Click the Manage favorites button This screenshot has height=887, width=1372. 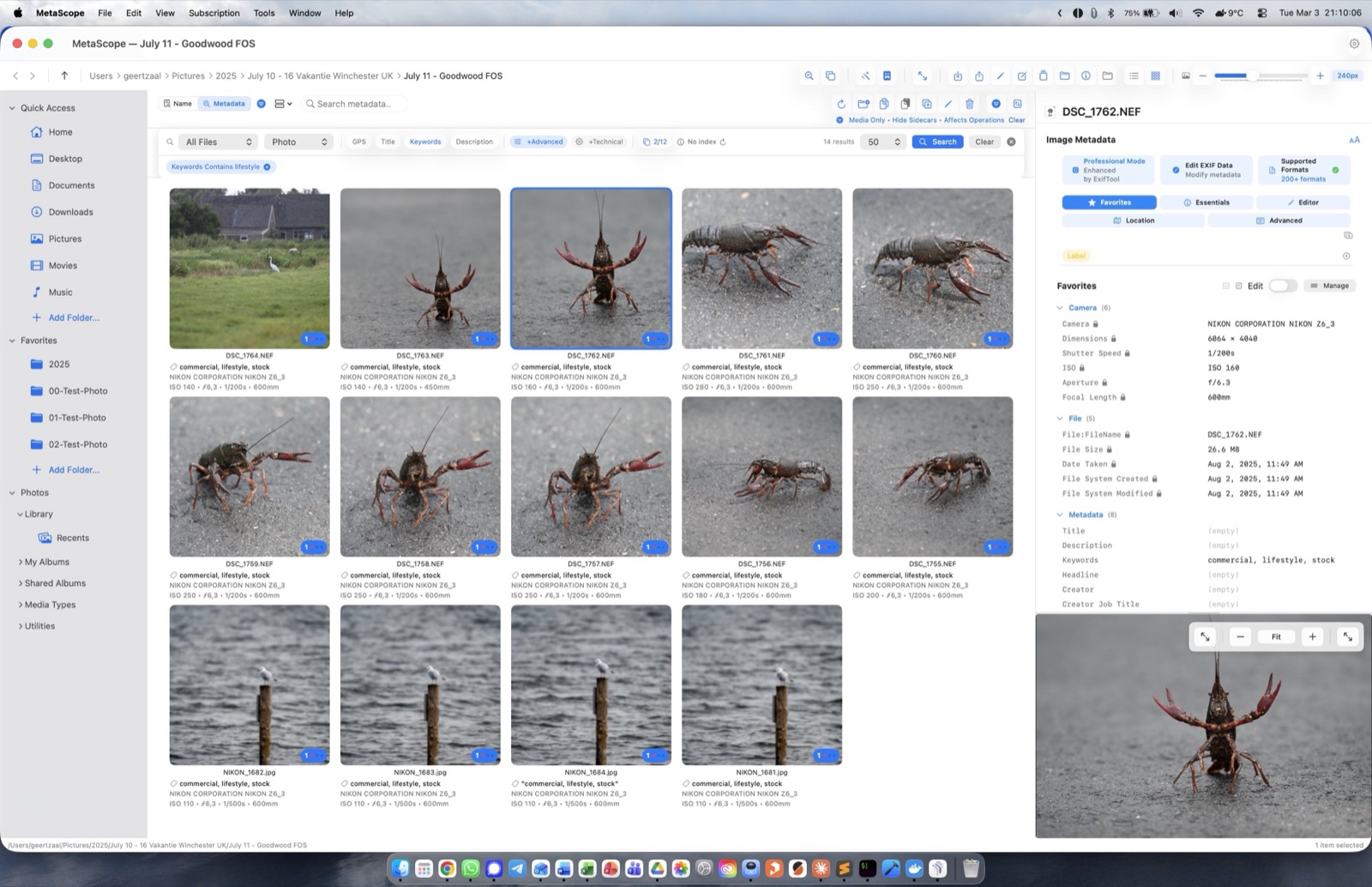pyautogui.click(x=1329, y=286)
